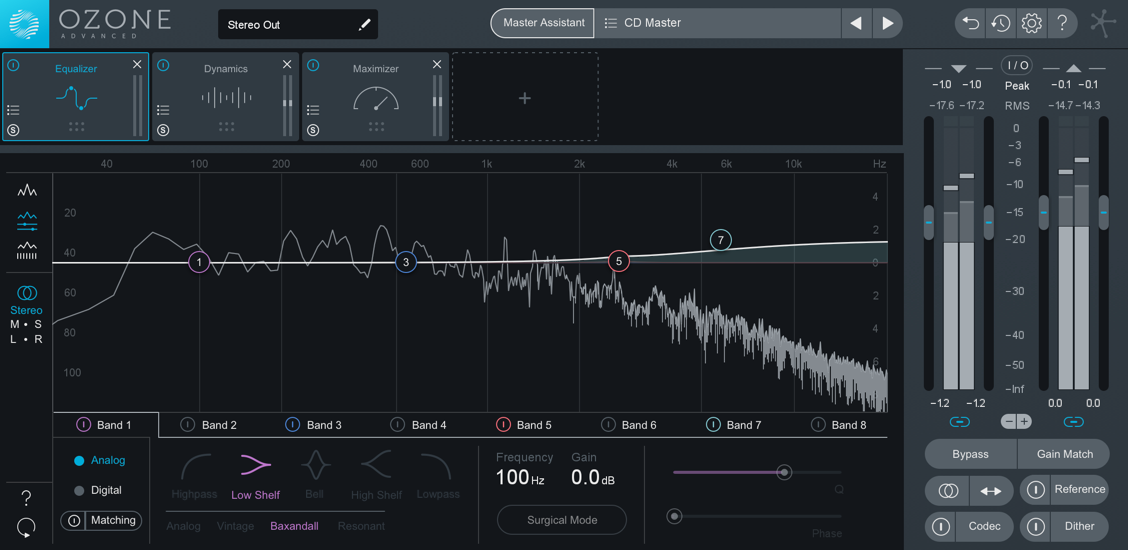
Task: Go to next preset with right arrow
Action: [x=888, y=24]
